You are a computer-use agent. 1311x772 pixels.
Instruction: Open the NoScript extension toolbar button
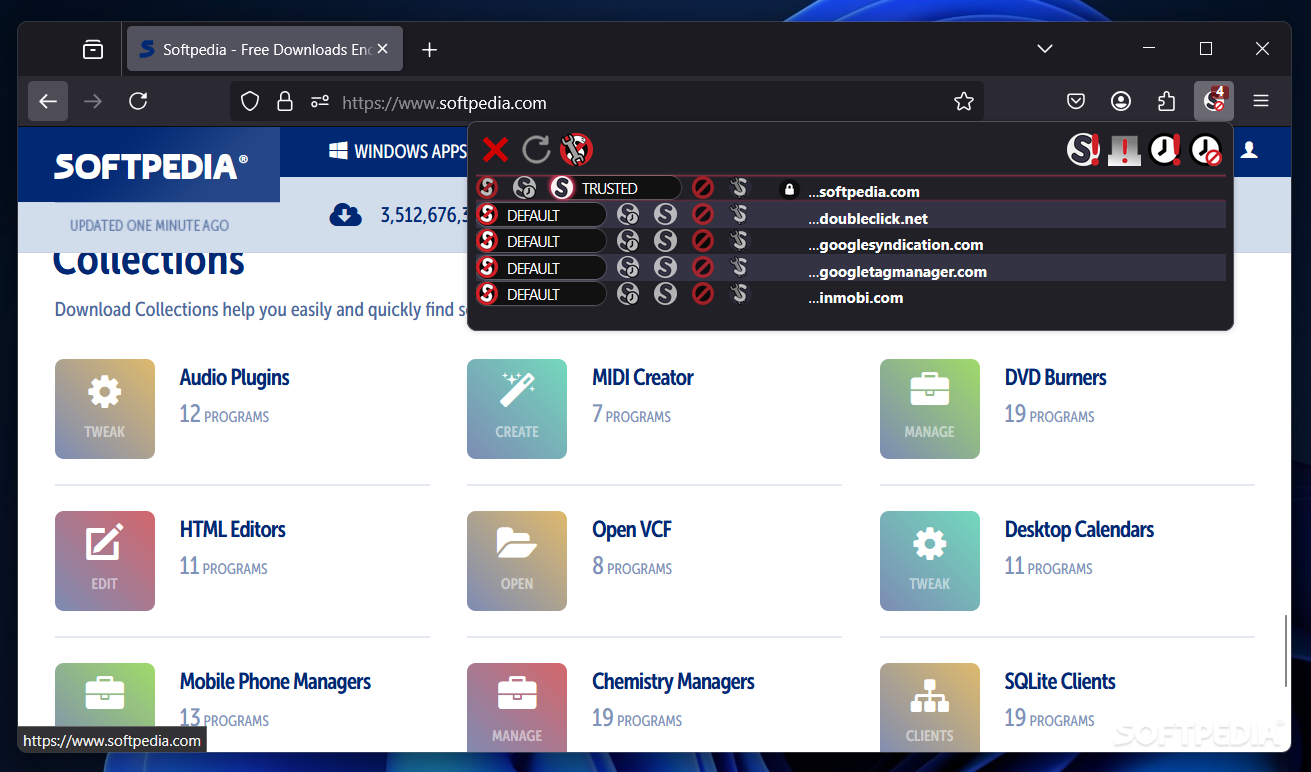pyautogui.click(x=1214, y=101)
